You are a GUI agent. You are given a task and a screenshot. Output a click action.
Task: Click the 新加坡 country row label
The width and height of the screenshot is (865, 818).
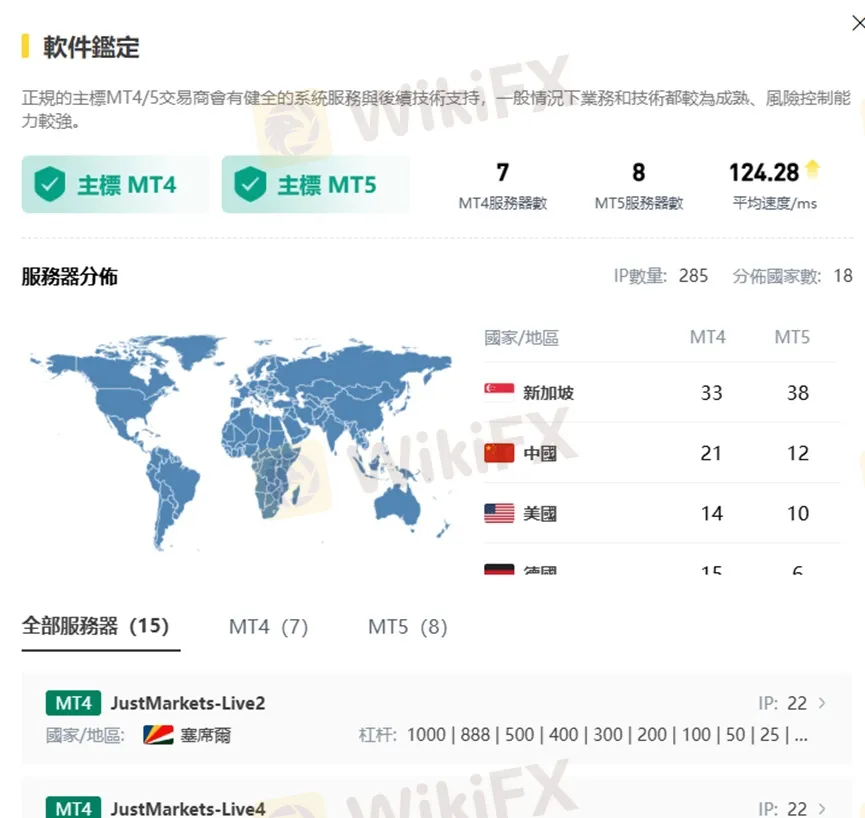pos(548,393)
